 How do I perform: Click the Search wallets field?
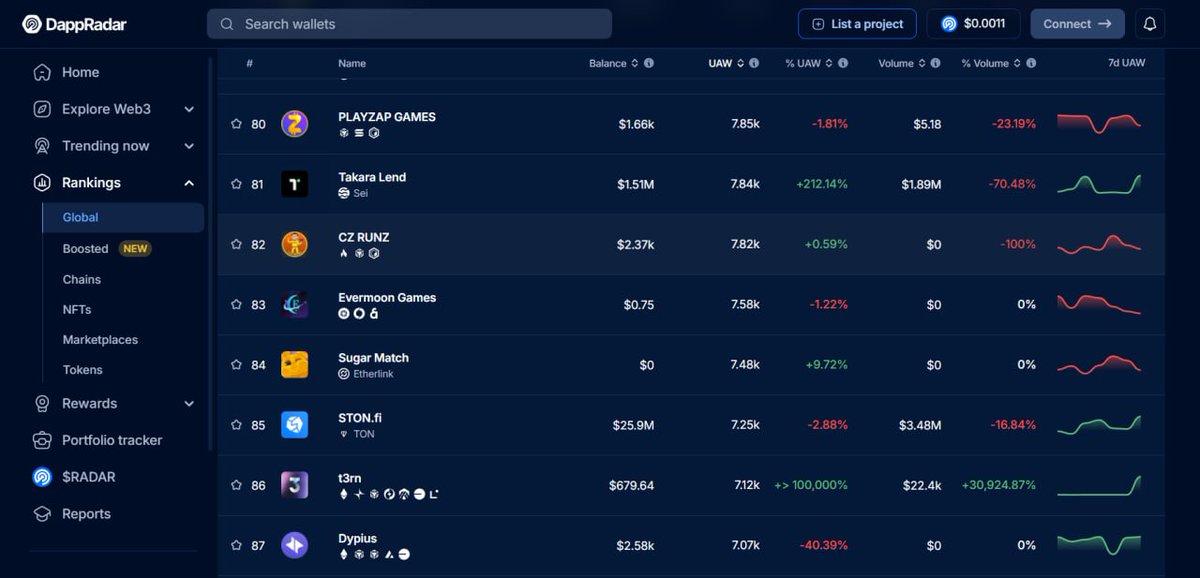tap(409, 24)
